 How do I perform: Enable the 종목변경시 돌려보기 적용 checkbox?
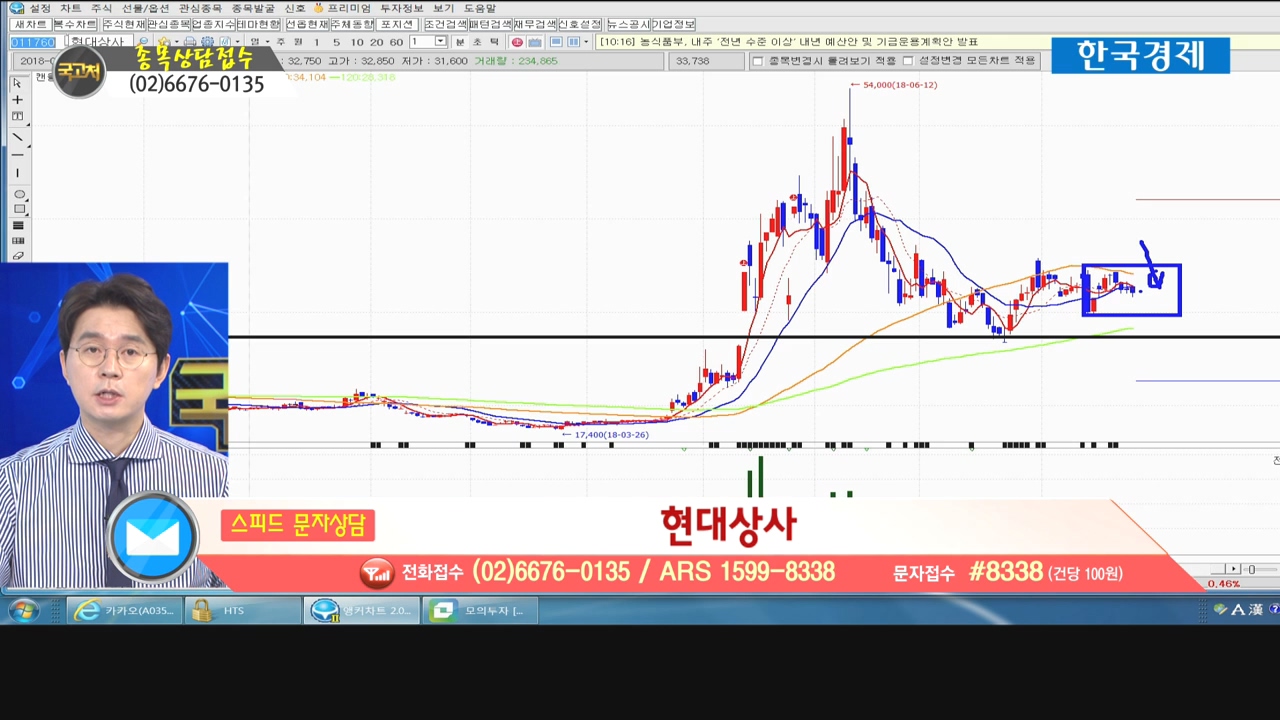click(758, 61)
